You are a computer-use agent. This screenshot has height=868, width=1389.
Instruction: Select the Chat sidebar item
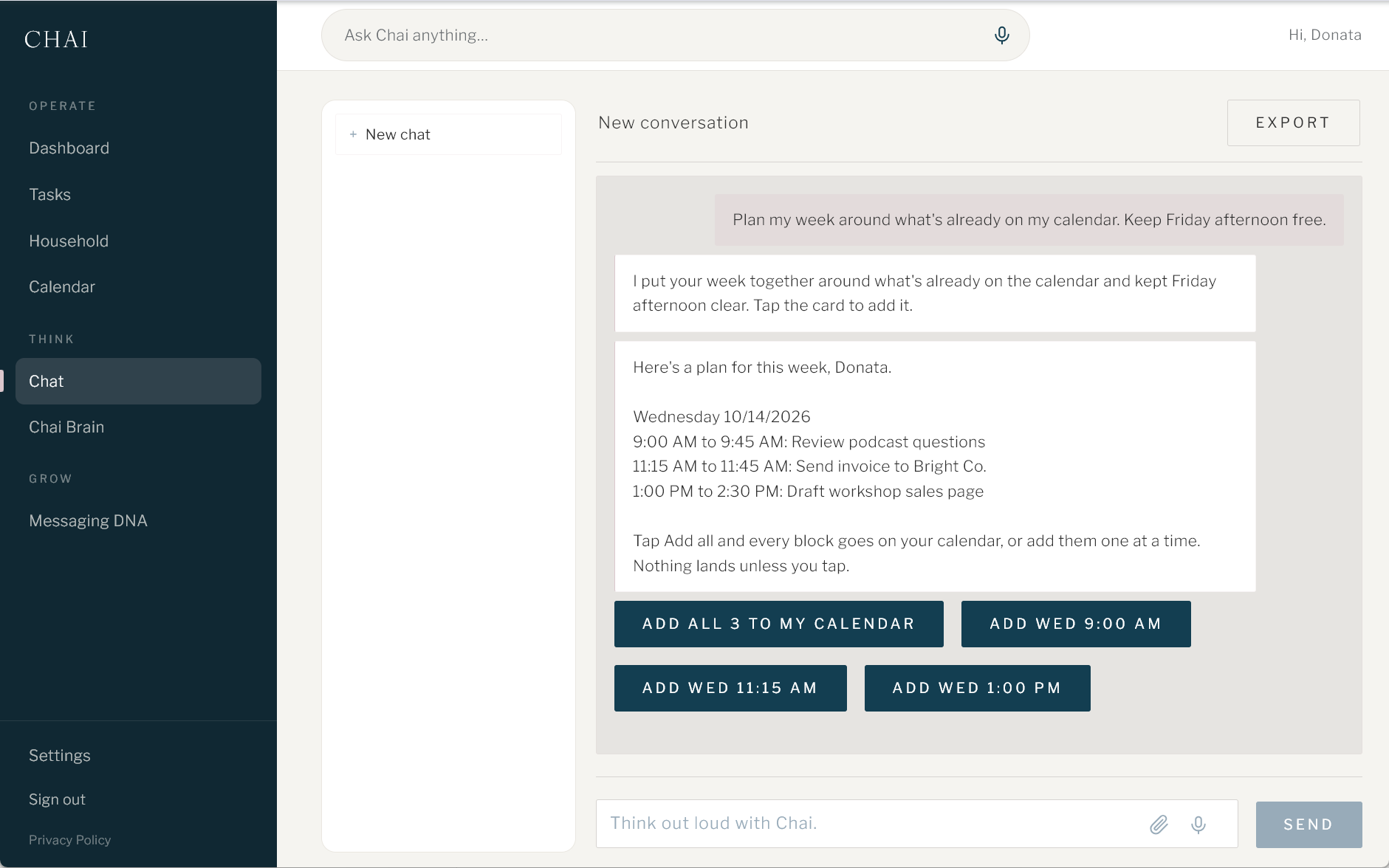pos(138,382)
